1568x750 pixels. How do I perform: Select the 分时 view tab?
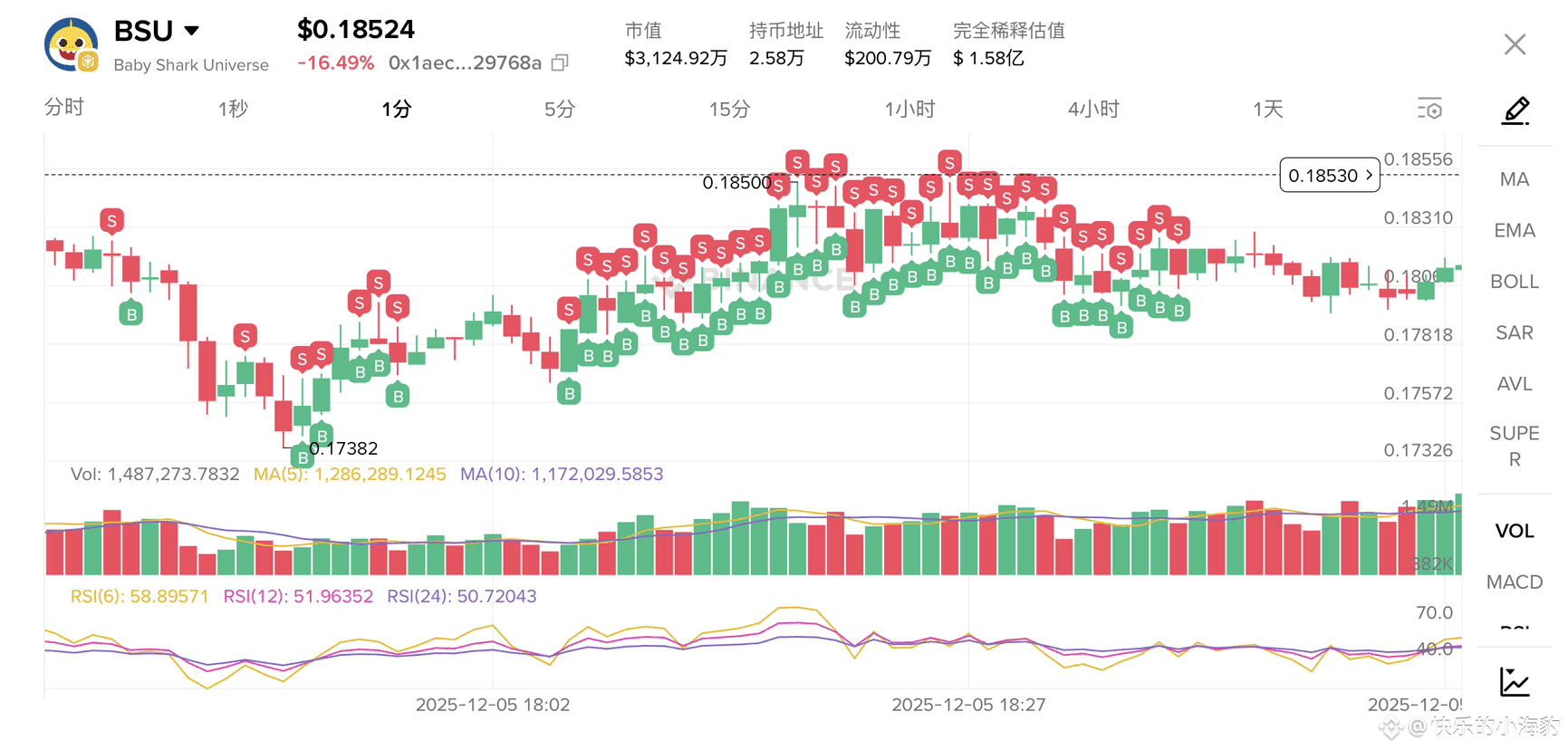click(x=64, y=107)
